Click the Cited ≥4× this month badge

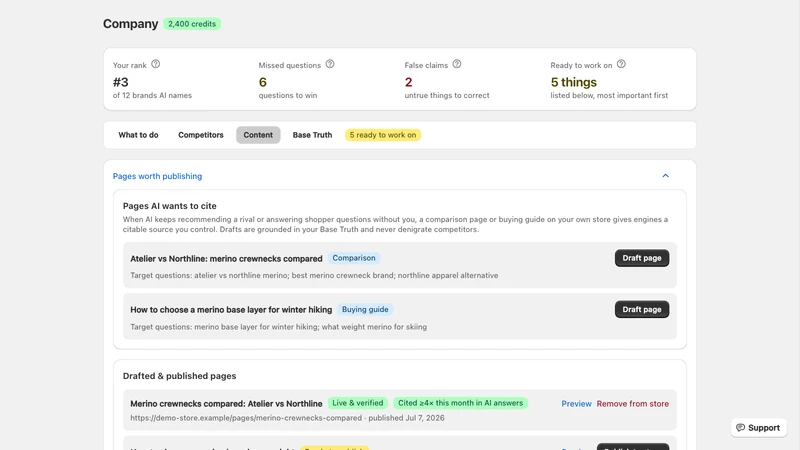point(461,403)
